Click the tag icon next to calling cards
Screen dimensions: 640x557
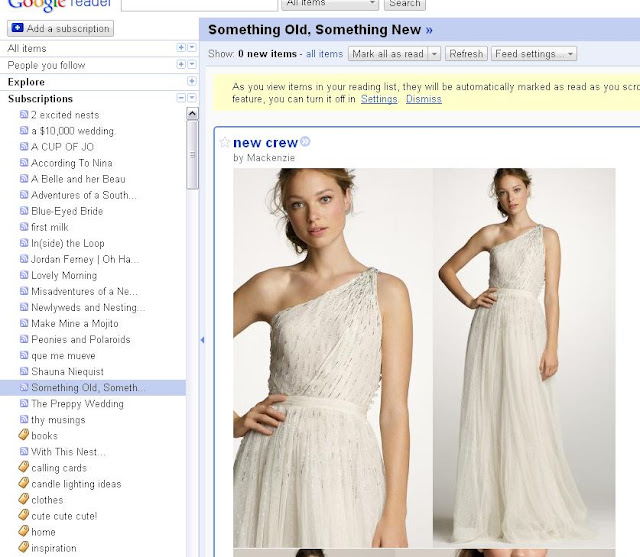(24, 467)
